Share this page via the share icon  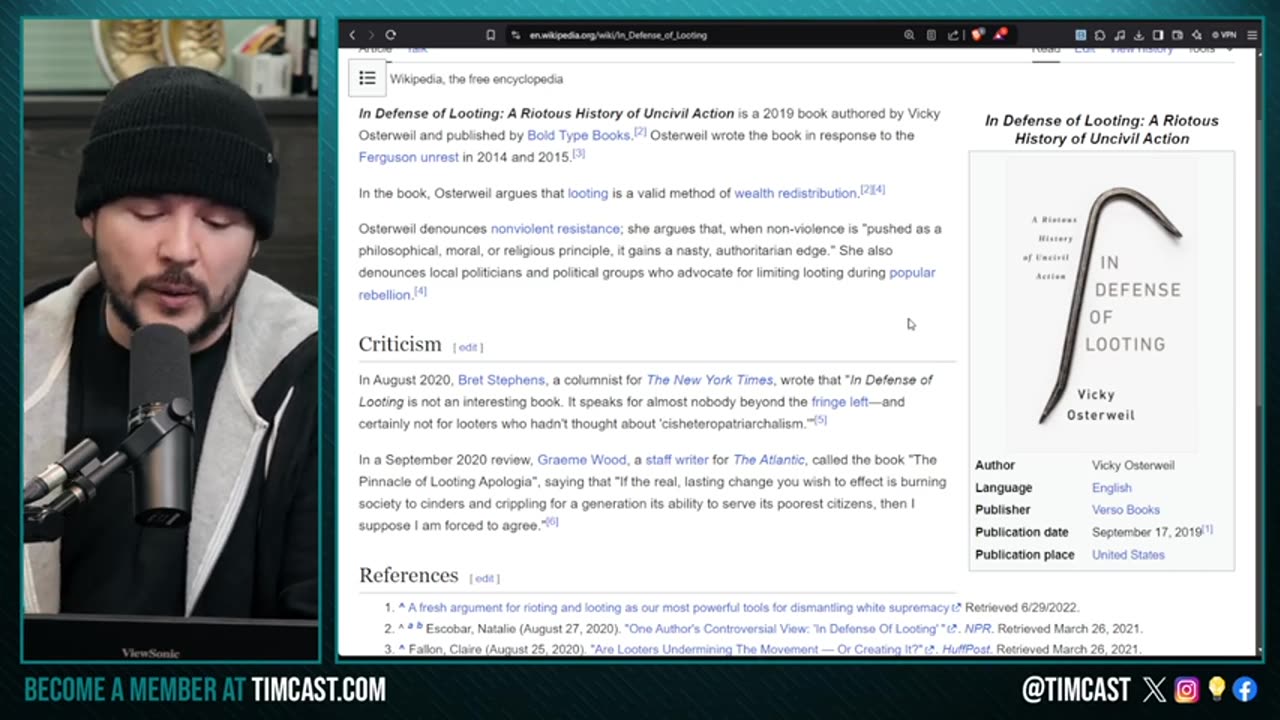point(954,35)
